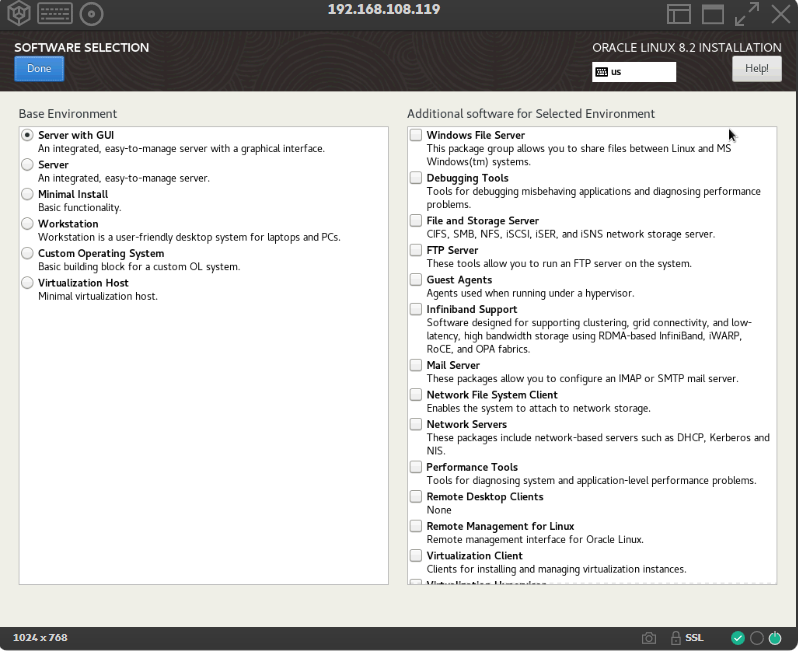798x652 pixels.
Task: Select the Custom Operating System radio button
Action: 27,253
